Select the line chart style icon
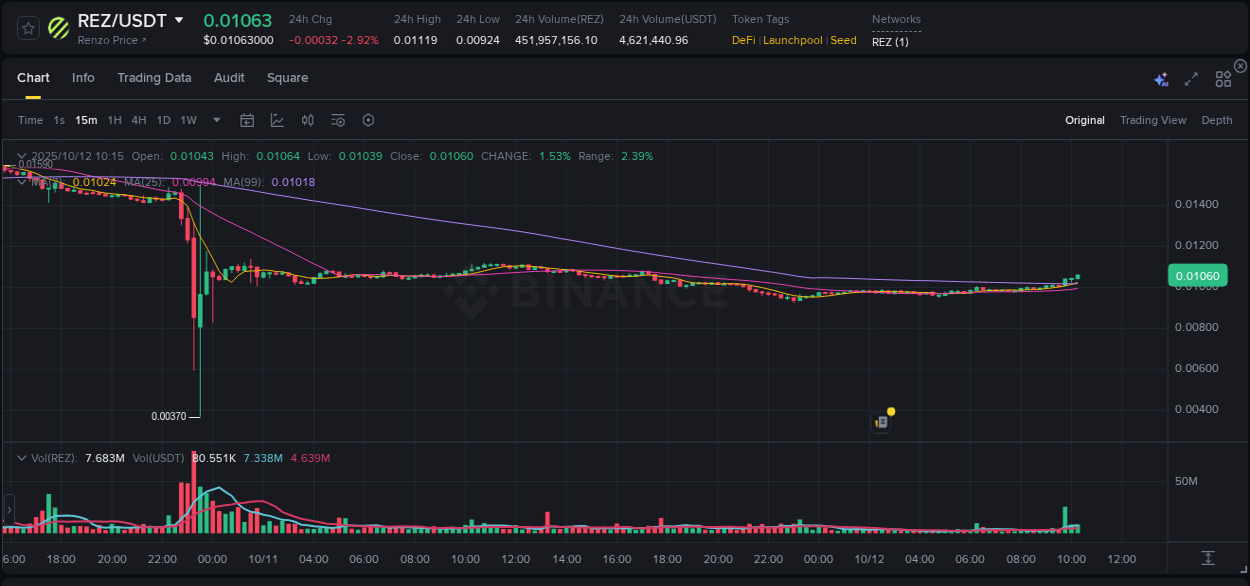Screen dimensions: 1250x586 277,120
